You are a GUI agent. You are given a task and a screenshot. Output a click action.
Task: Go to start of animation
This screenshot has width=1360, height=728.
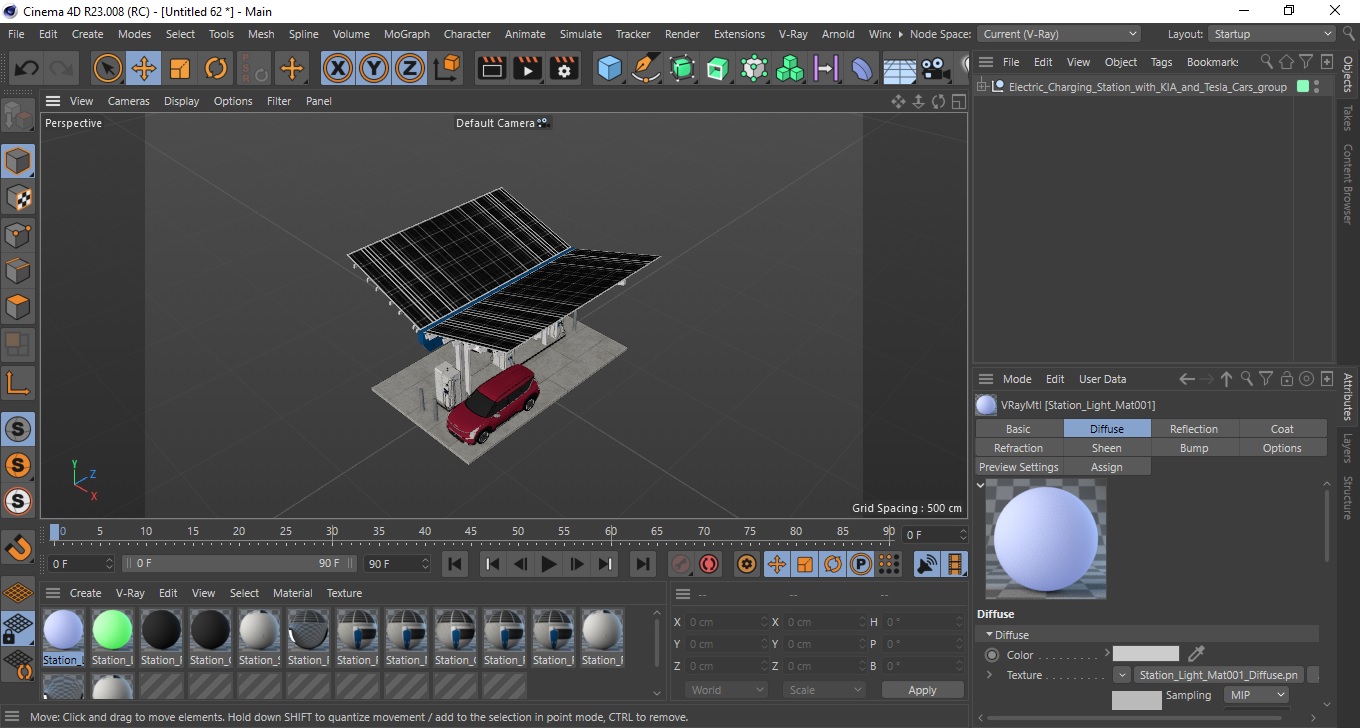click(x=455, y=564)
